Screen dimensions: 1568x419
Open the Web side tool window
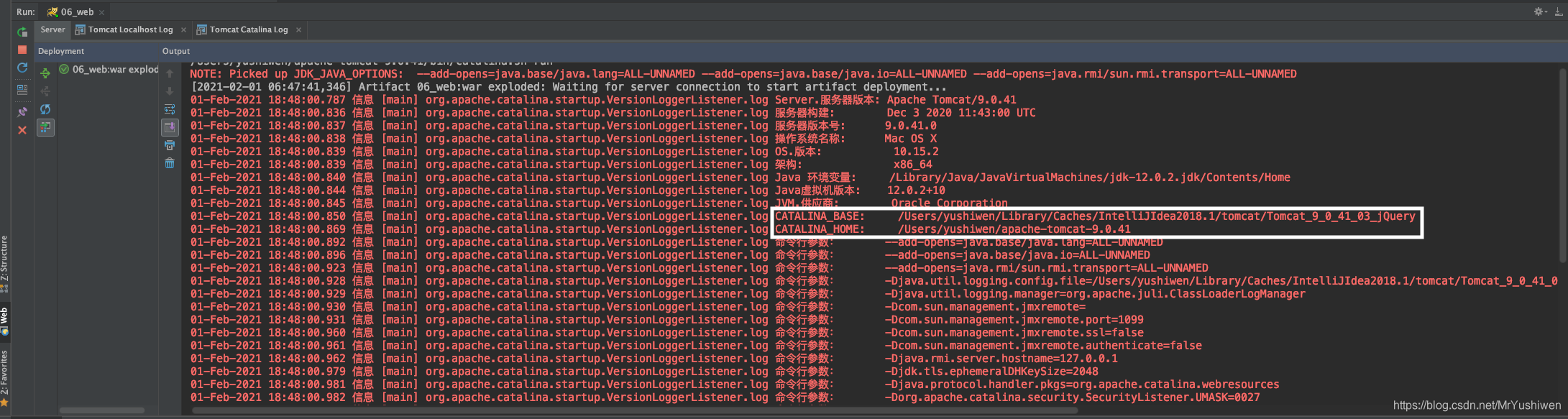(x=5, y=321)
